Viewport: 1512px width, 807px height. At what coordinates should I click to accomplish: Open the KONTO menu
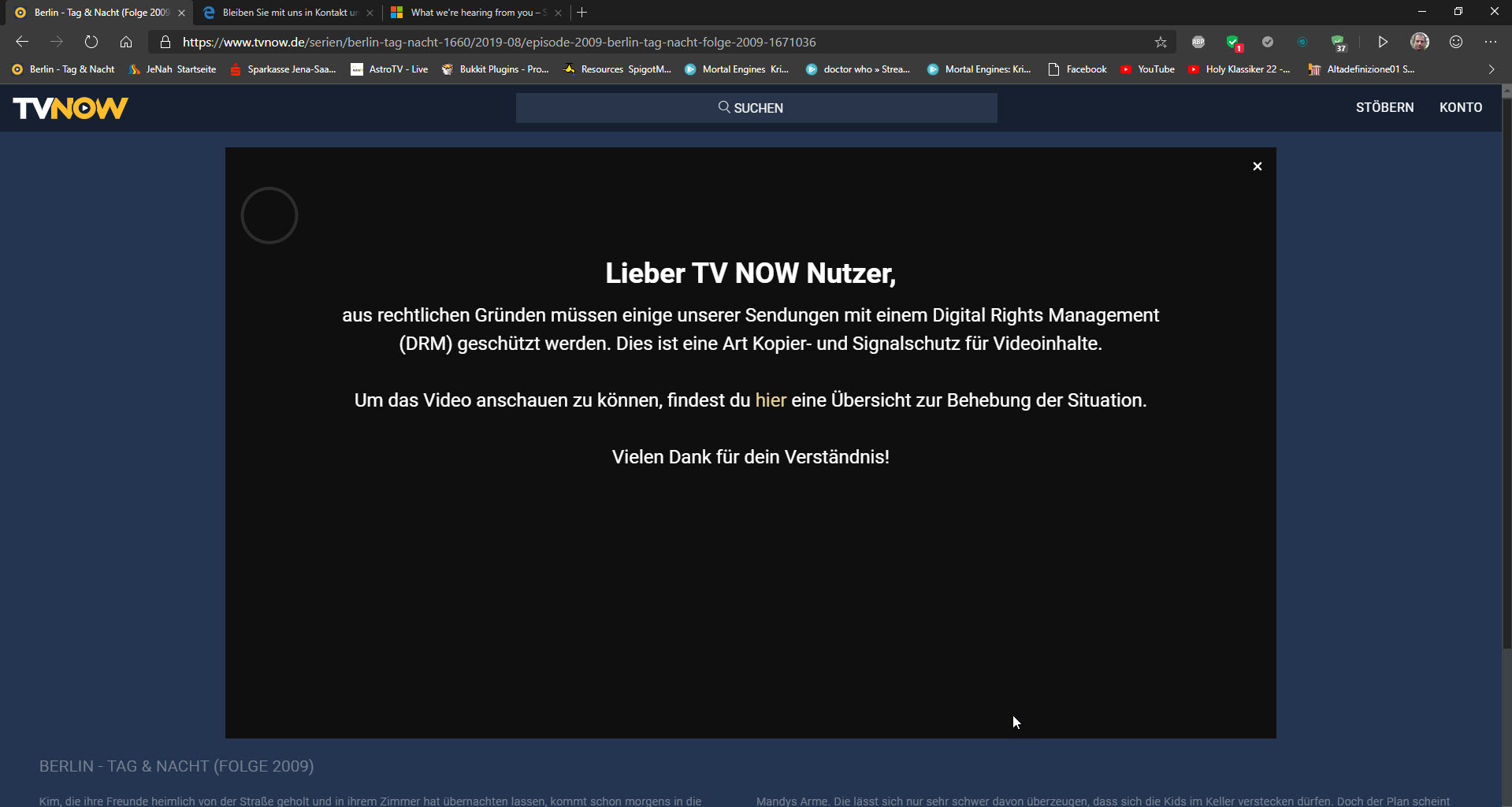coord(1461,107)
